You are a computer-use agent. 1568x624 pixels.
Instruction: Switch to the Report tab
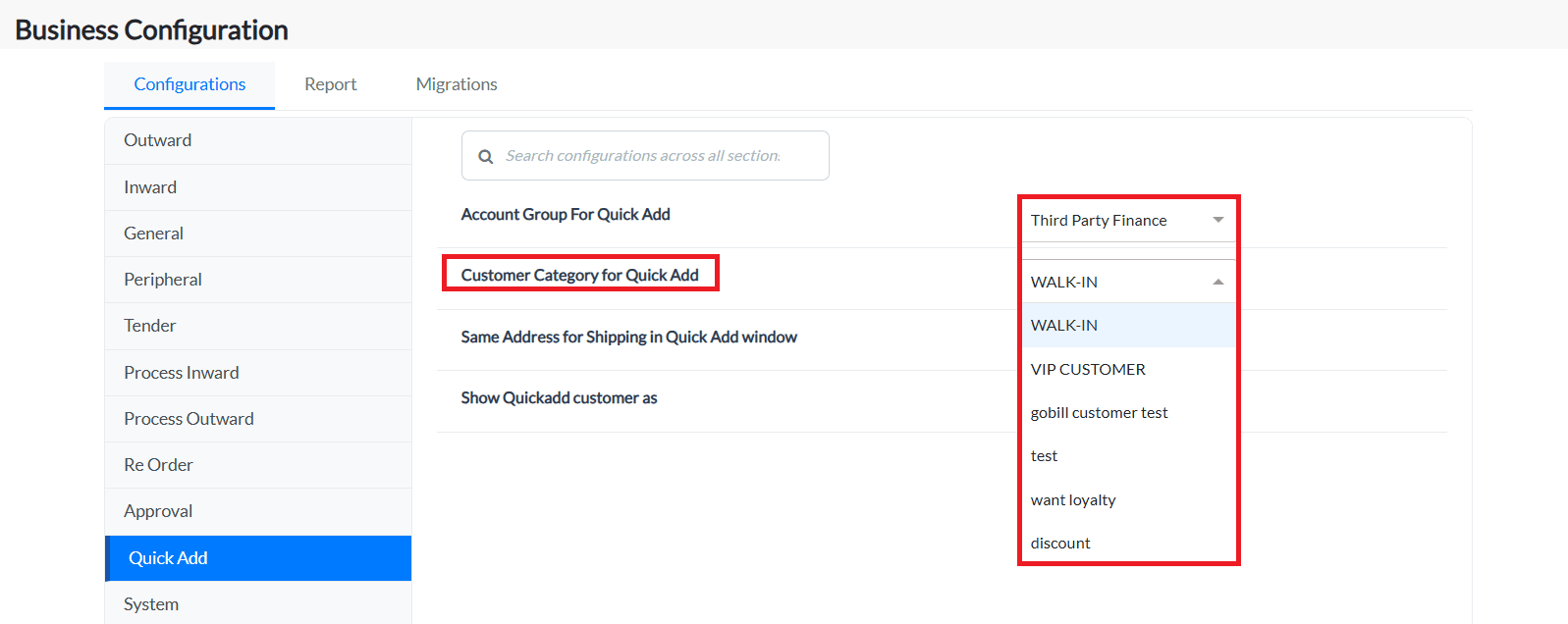click(x=330, y=84)
